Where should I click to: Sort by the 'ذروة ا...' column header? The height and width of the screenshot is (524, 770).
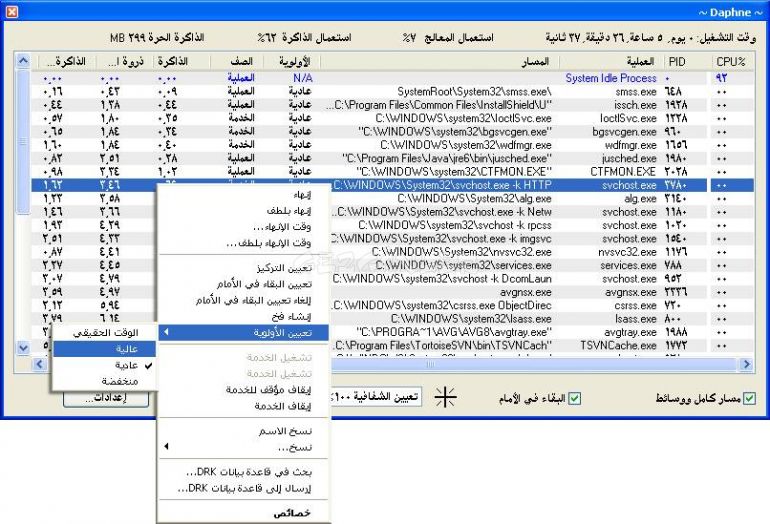[124, 62]
